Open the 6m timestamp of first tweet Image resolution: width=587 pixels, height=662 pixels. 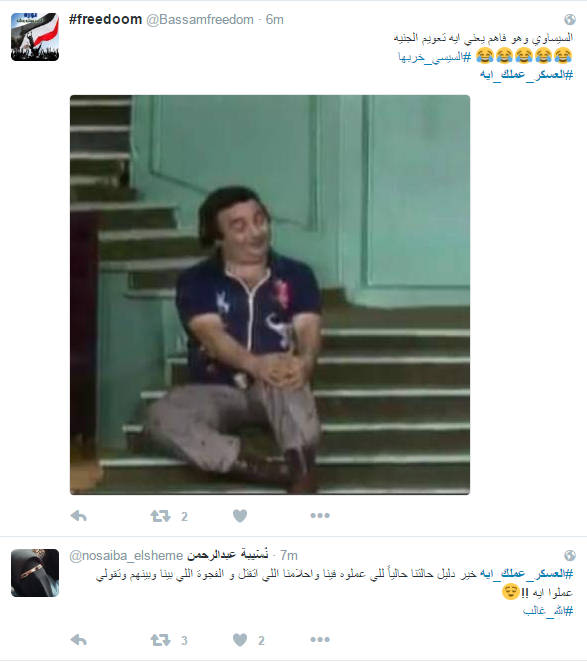[274, 20]
